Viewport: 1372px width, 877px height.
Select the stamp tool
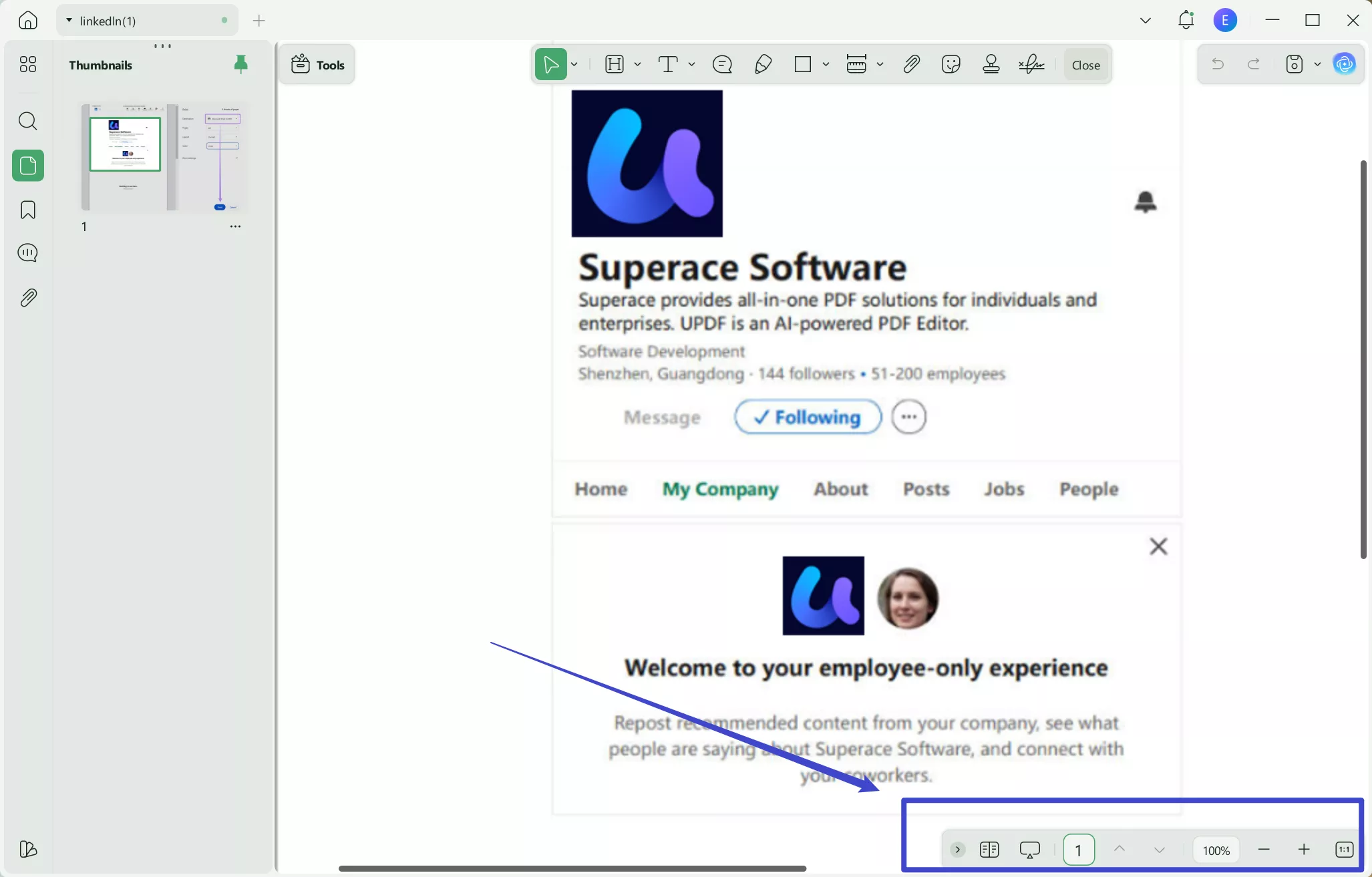coord(991,65)
